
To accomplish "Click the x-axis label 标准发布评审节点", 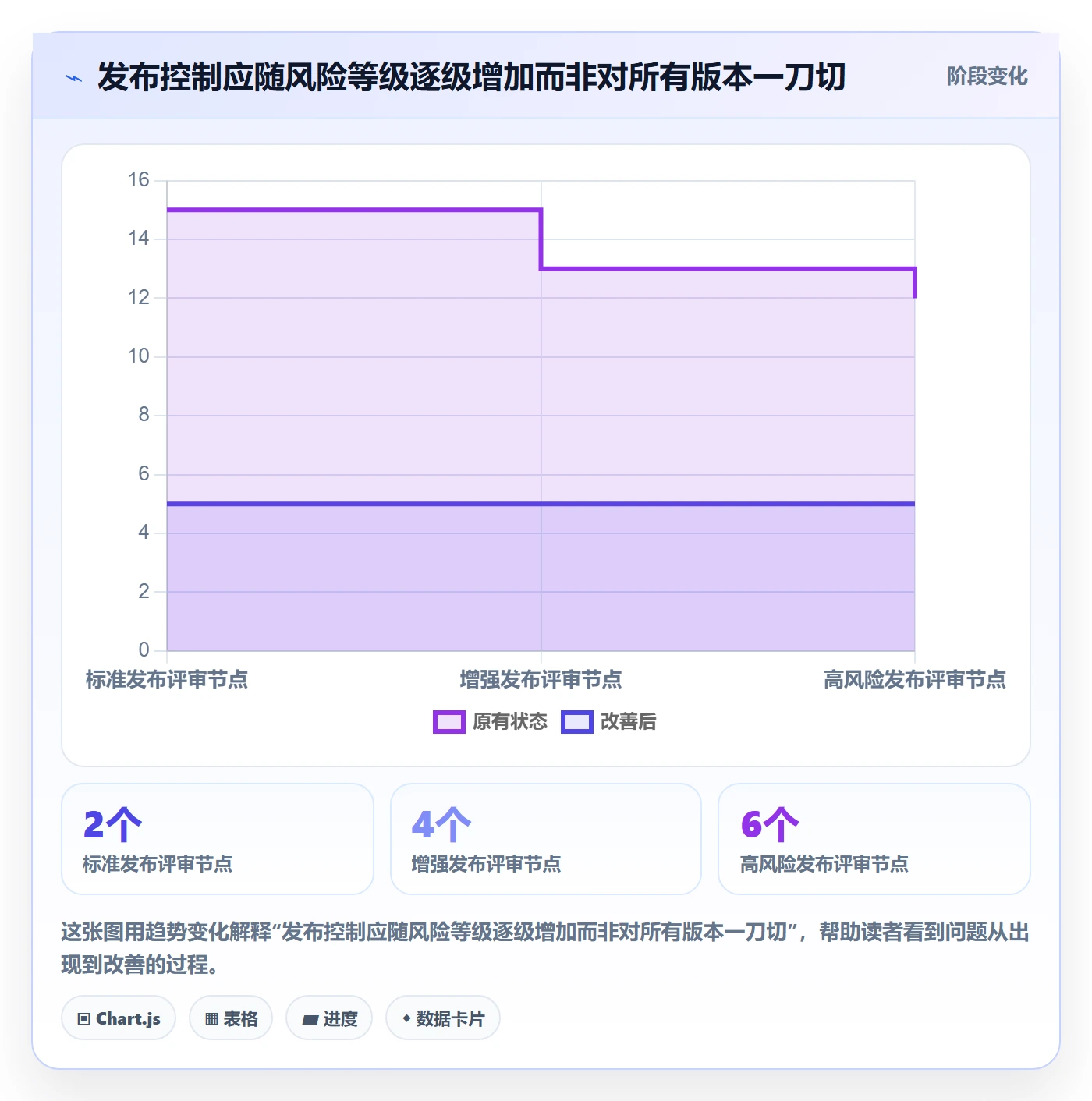I will click(167, 680).
